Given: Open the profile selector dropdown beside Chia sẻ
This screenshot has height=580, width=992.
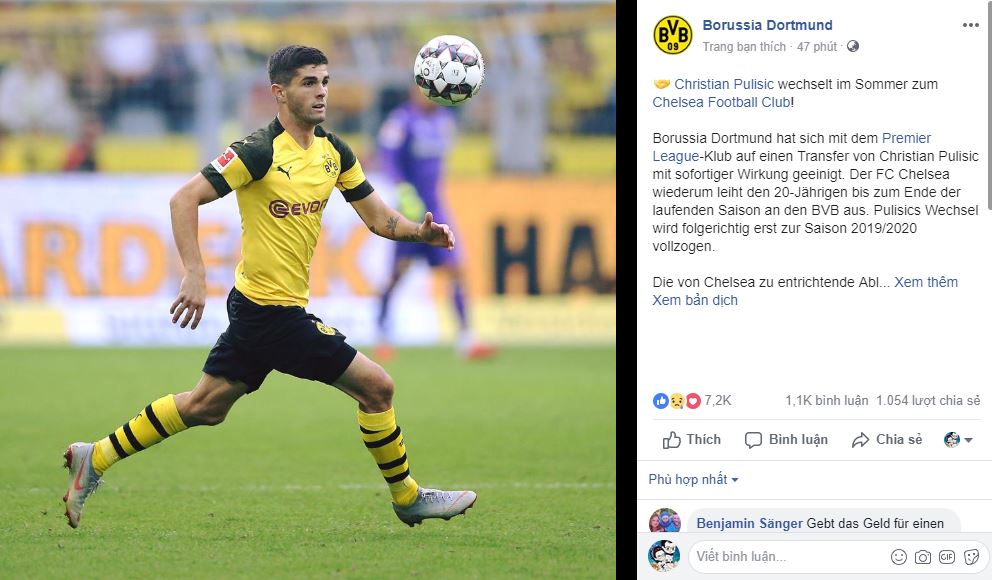Looking at the screenshot, I should (958, 440).
